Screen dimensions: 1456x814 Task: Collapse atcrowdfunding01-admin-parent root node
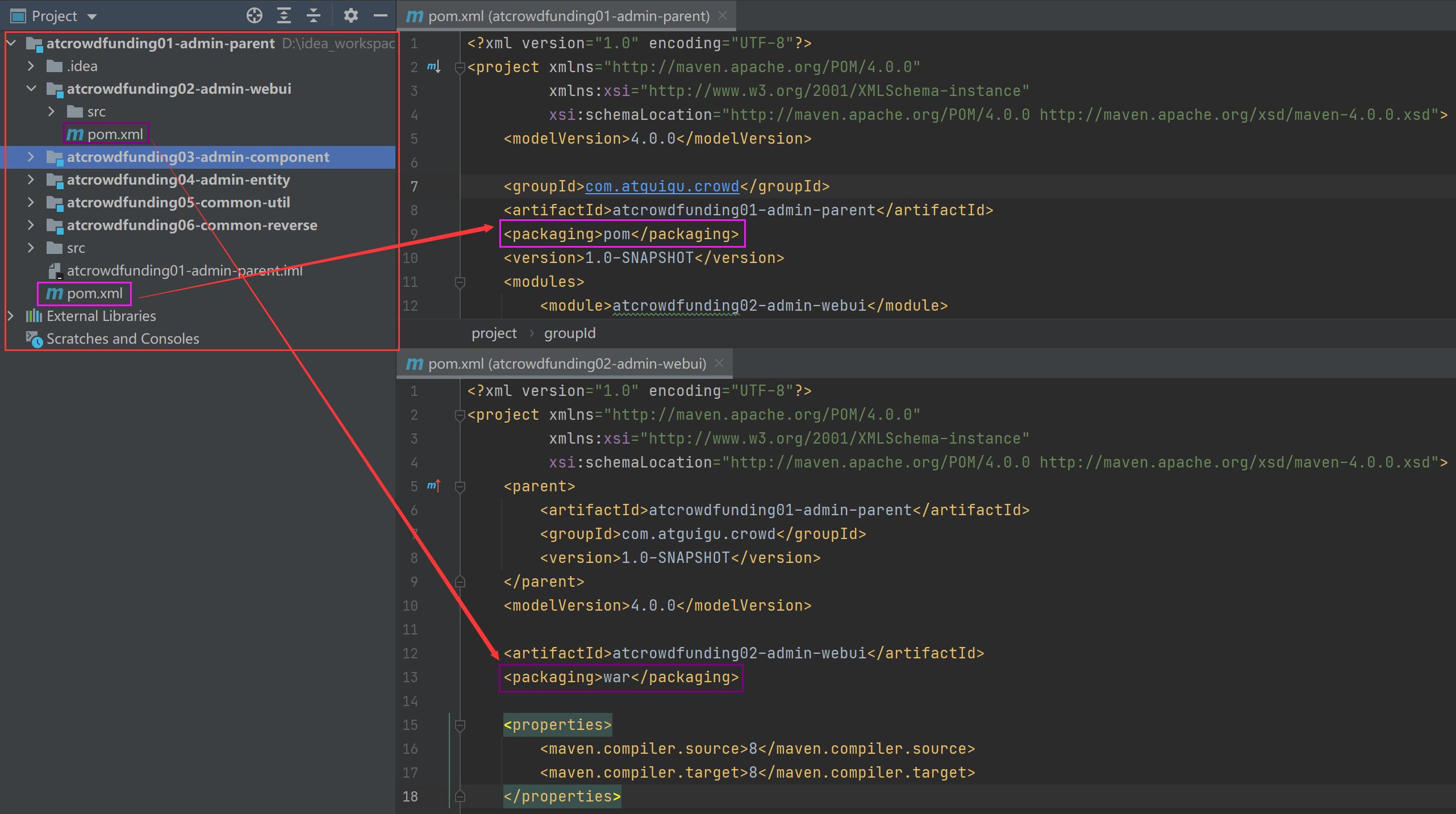11,43
